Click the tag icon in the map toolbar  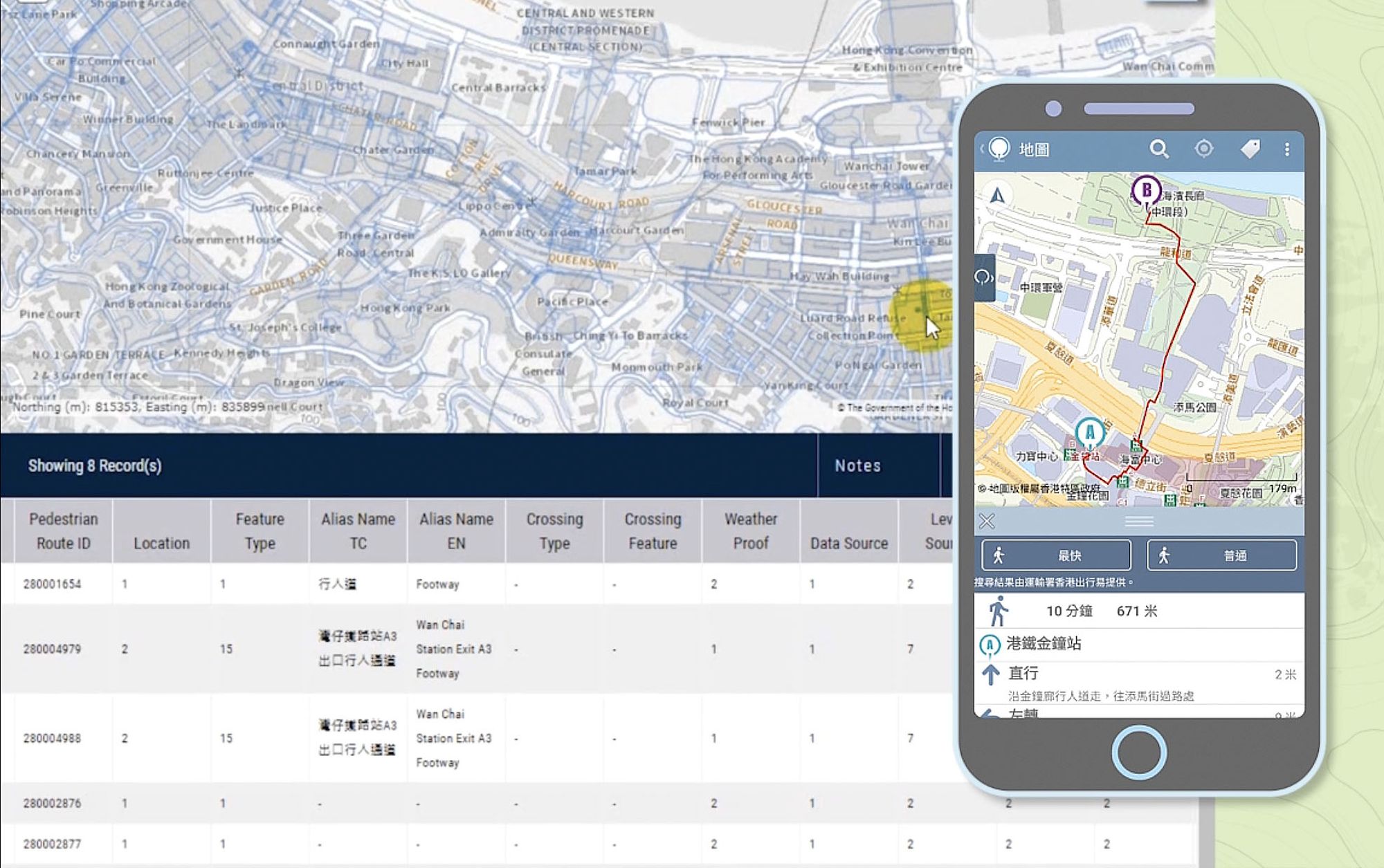coord(1248,149)
